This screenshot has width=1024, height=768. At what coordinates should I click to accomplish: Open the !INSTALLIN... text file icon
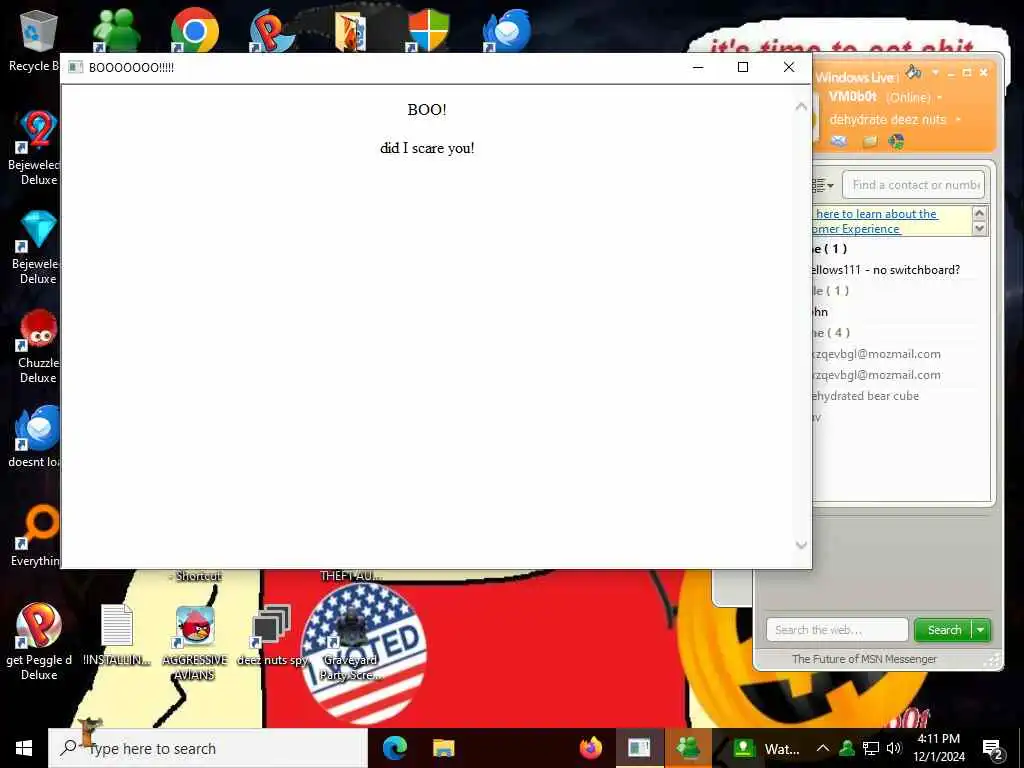tap(117, 635)
